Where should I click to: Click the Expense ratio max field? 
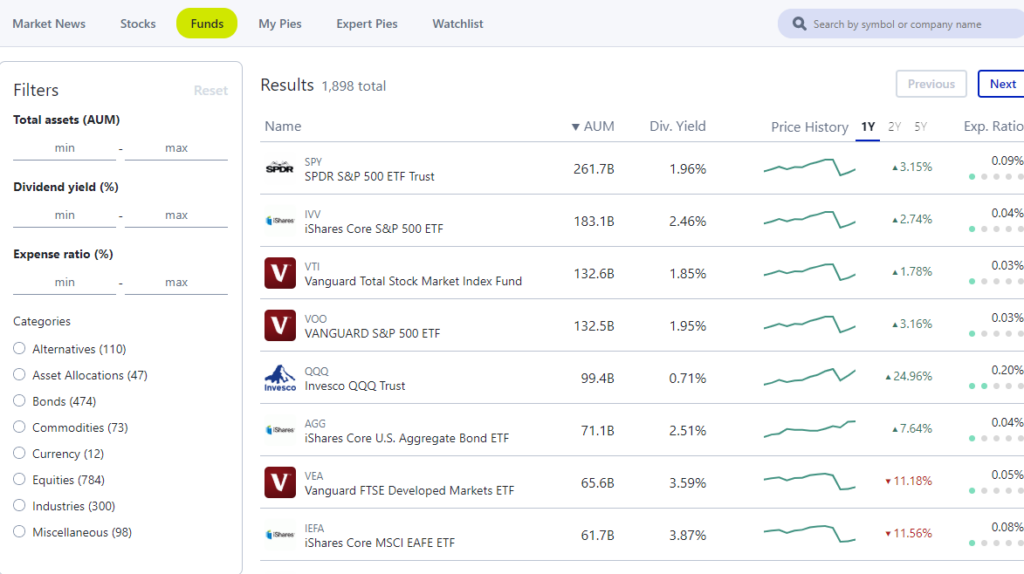pos(176,283)
